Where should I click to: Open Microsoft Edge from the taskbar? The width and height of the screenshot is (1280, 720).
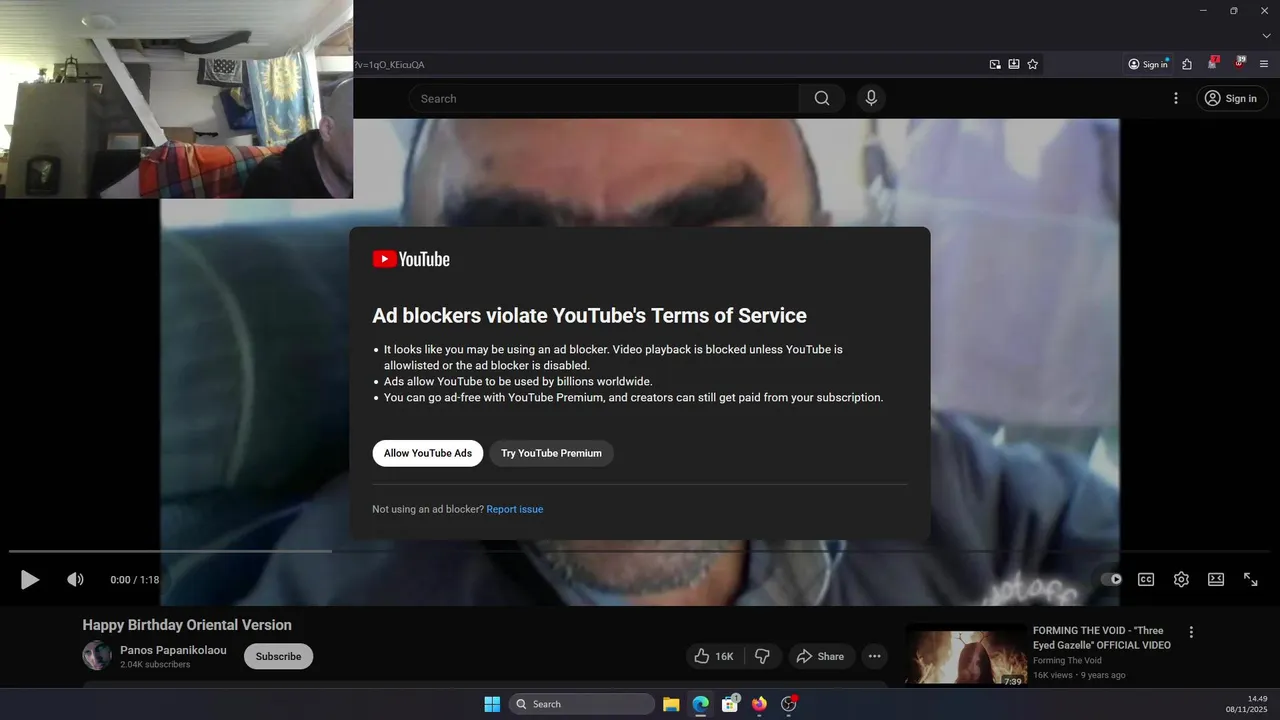click(700, 704)
